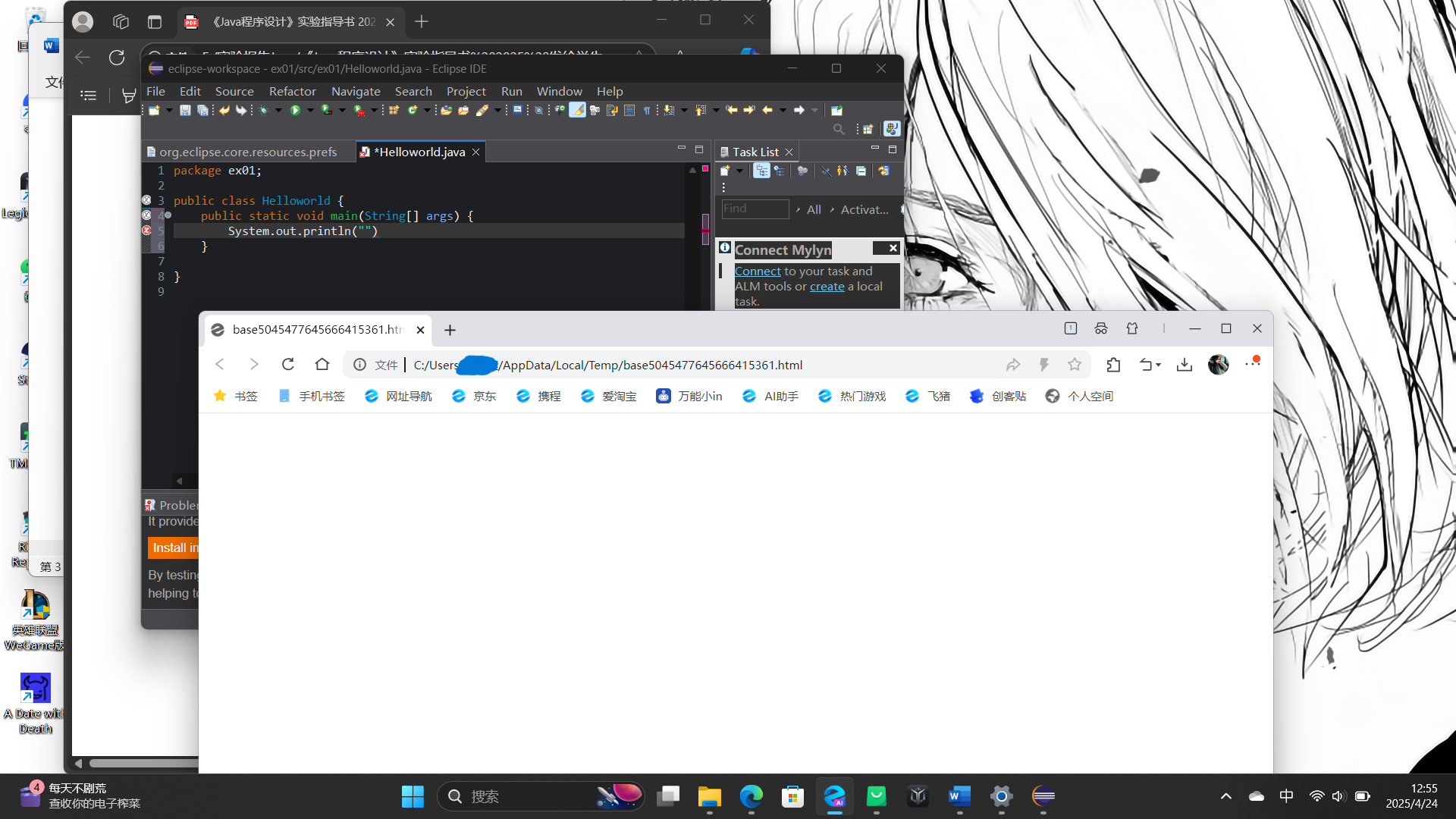This screenshot has width=1456, height=819.
Task: Toggle Categorized view in the Task List panel
Action: (x=761, y=171)
